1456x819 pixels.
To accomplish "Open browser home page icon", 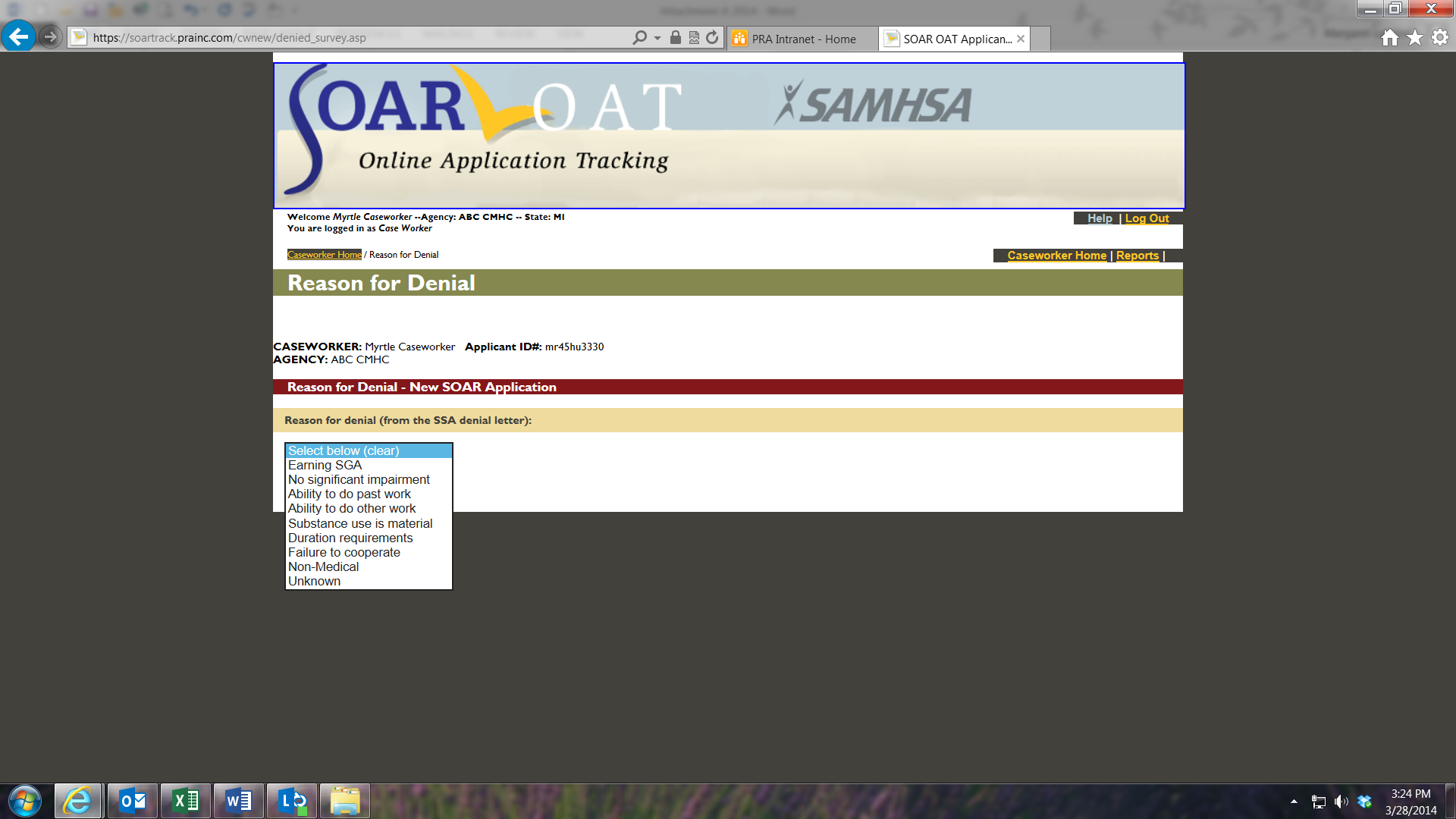I will (1389, 38).
